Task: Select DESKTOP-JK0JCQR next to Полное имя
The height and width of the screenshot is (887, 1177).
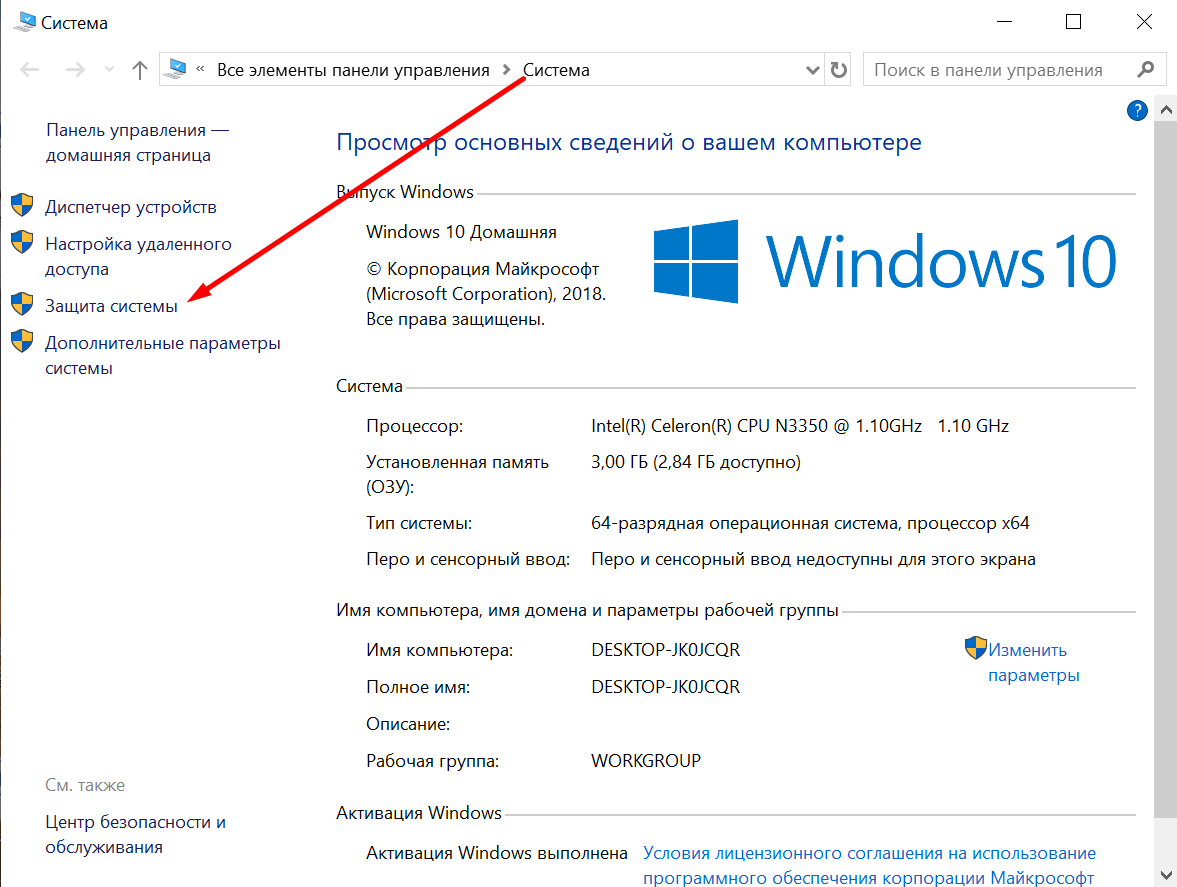Action: point(666,687)
